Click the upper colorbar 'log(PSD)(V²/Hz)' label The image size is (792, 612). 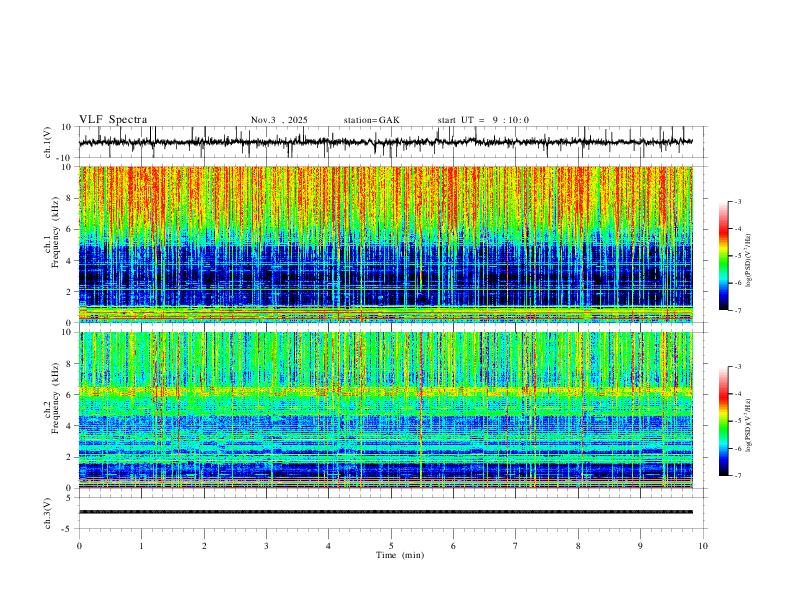pyautogui.click(x=748, y=261)
